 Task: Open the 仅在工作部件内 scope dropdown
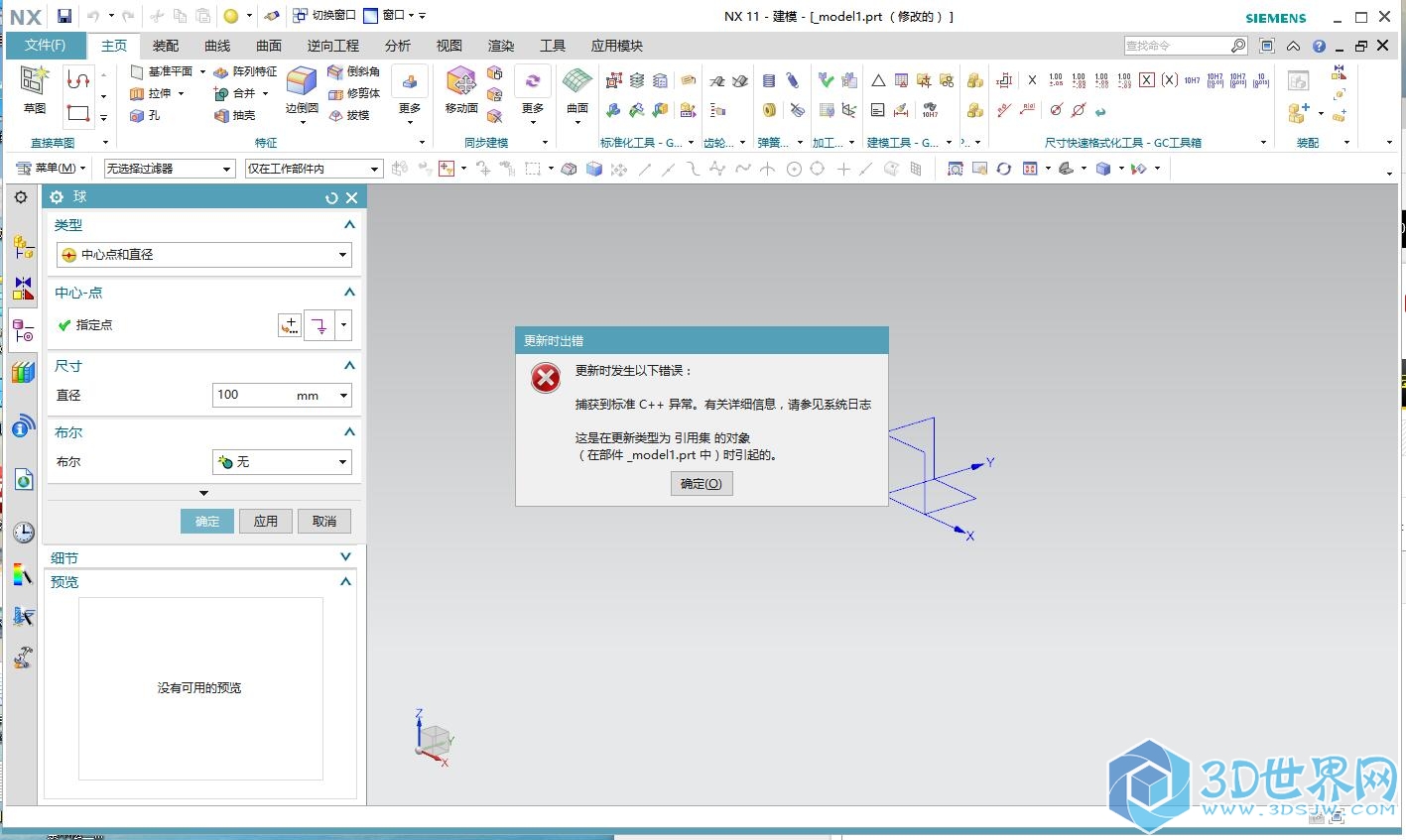pos(314,169)
